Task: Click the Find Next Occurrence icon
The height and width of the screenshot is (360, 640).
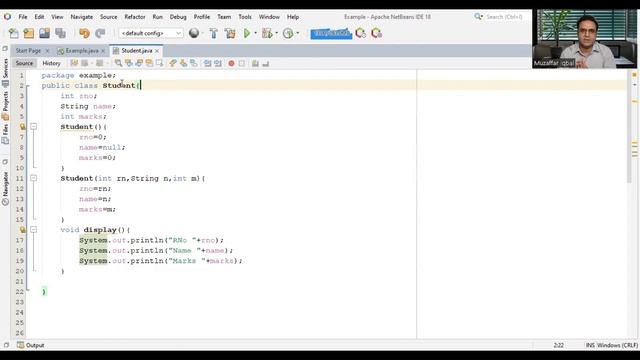Action: (x=139, y=63)
